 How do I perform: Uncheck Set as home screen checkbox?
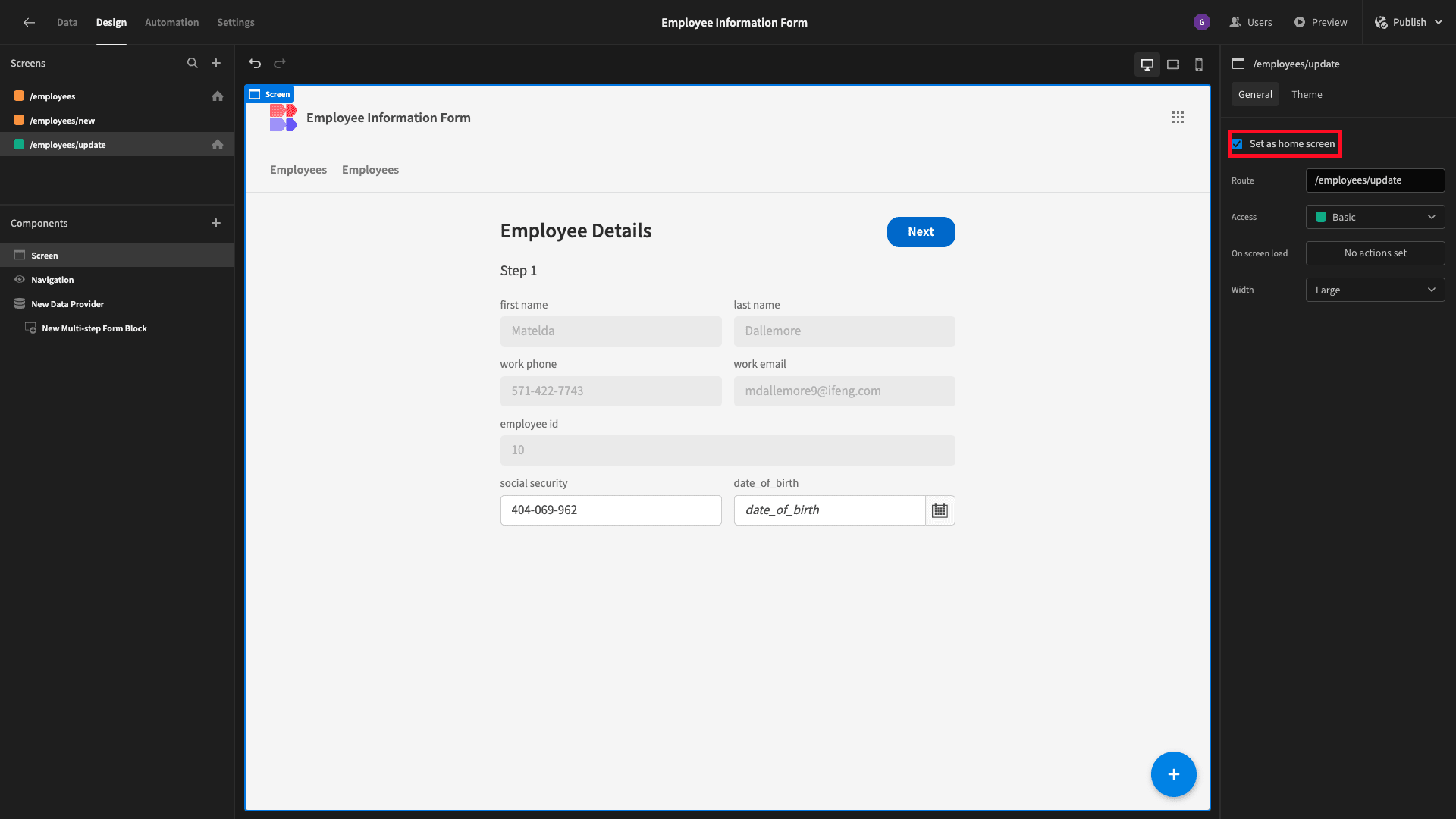coord(1238,144)
